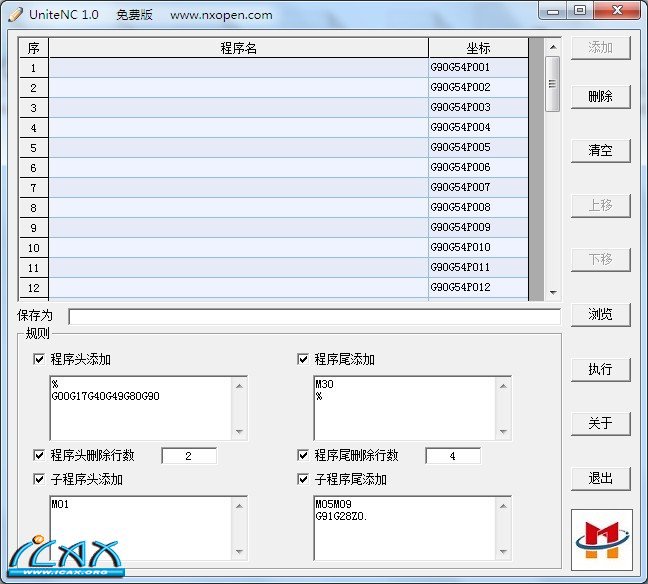
Task: Uncheck 程序头删除行数 checkbox
Action: [x=39, y=455]
